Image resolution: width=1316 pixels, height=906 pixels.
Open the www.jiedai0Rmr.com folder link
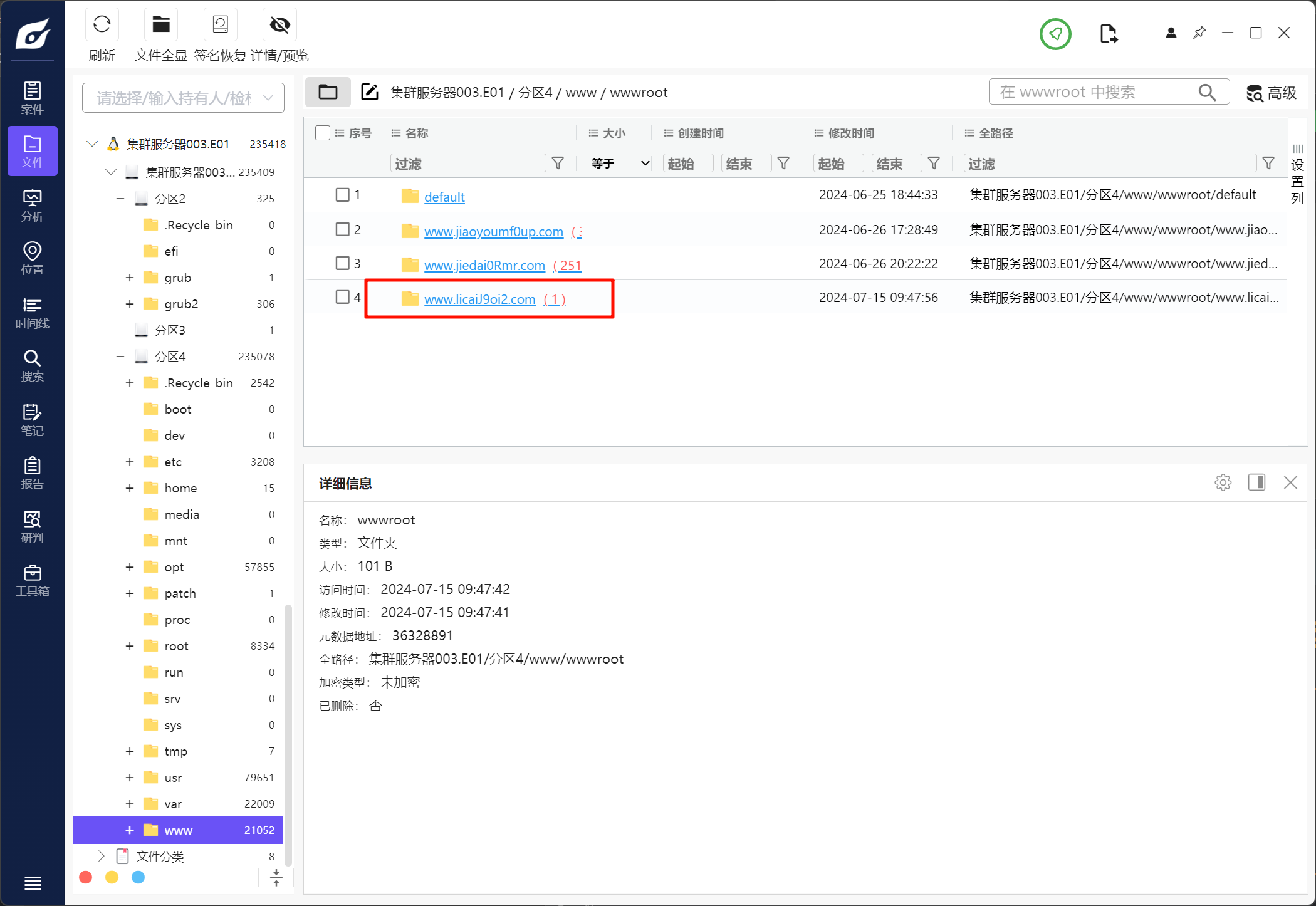(x=484, y=266)
